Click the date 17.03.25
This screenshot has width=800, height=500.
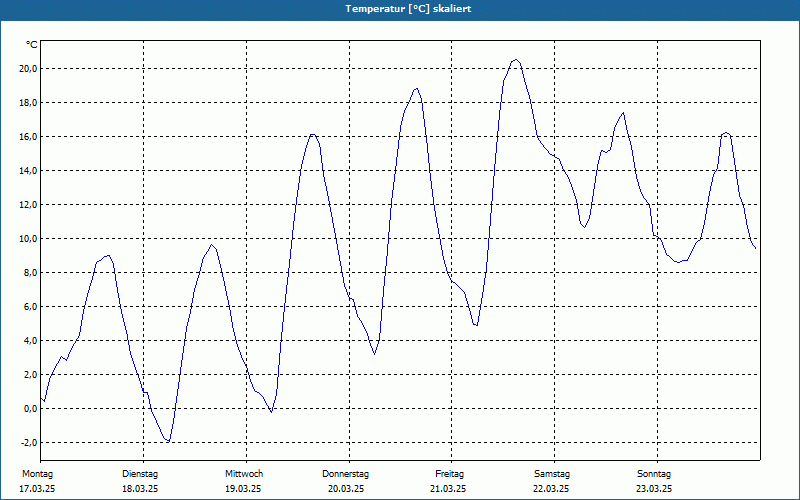37,489
